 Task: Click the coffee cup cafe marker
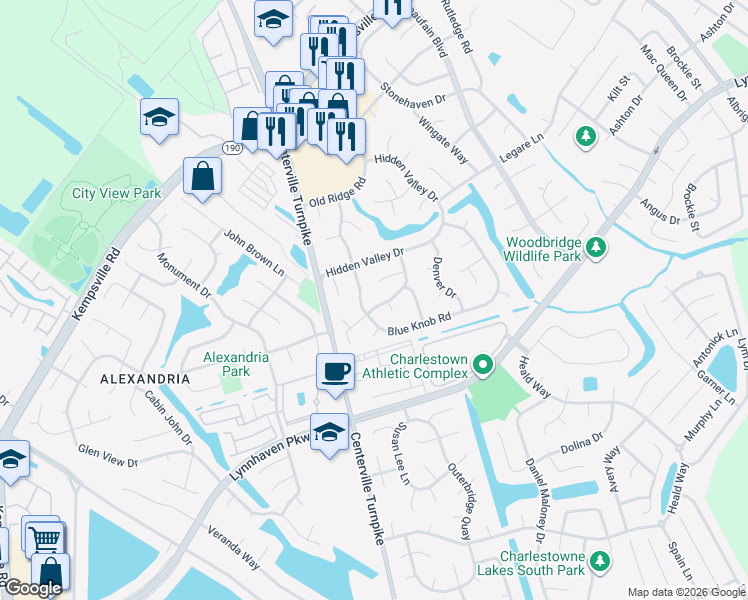[335, 373]
